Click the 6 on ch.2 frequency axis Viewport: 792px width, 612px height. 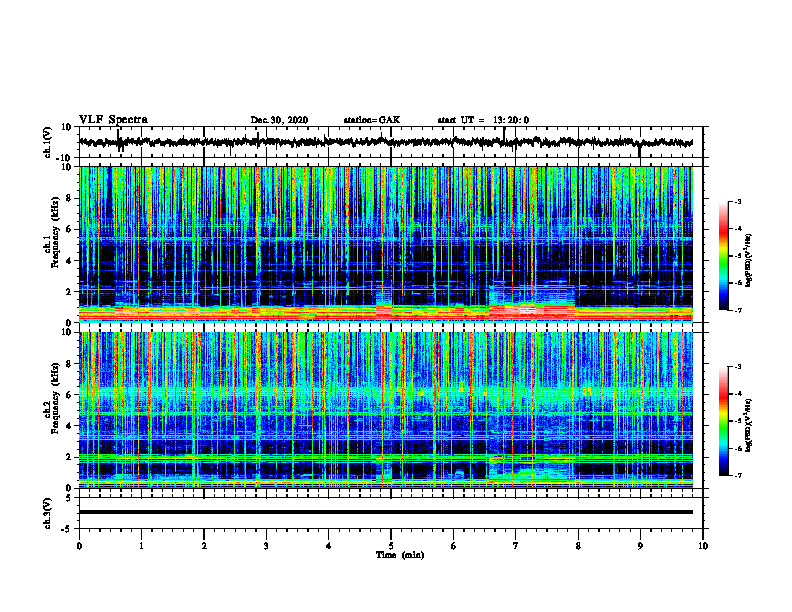(69, 394)
